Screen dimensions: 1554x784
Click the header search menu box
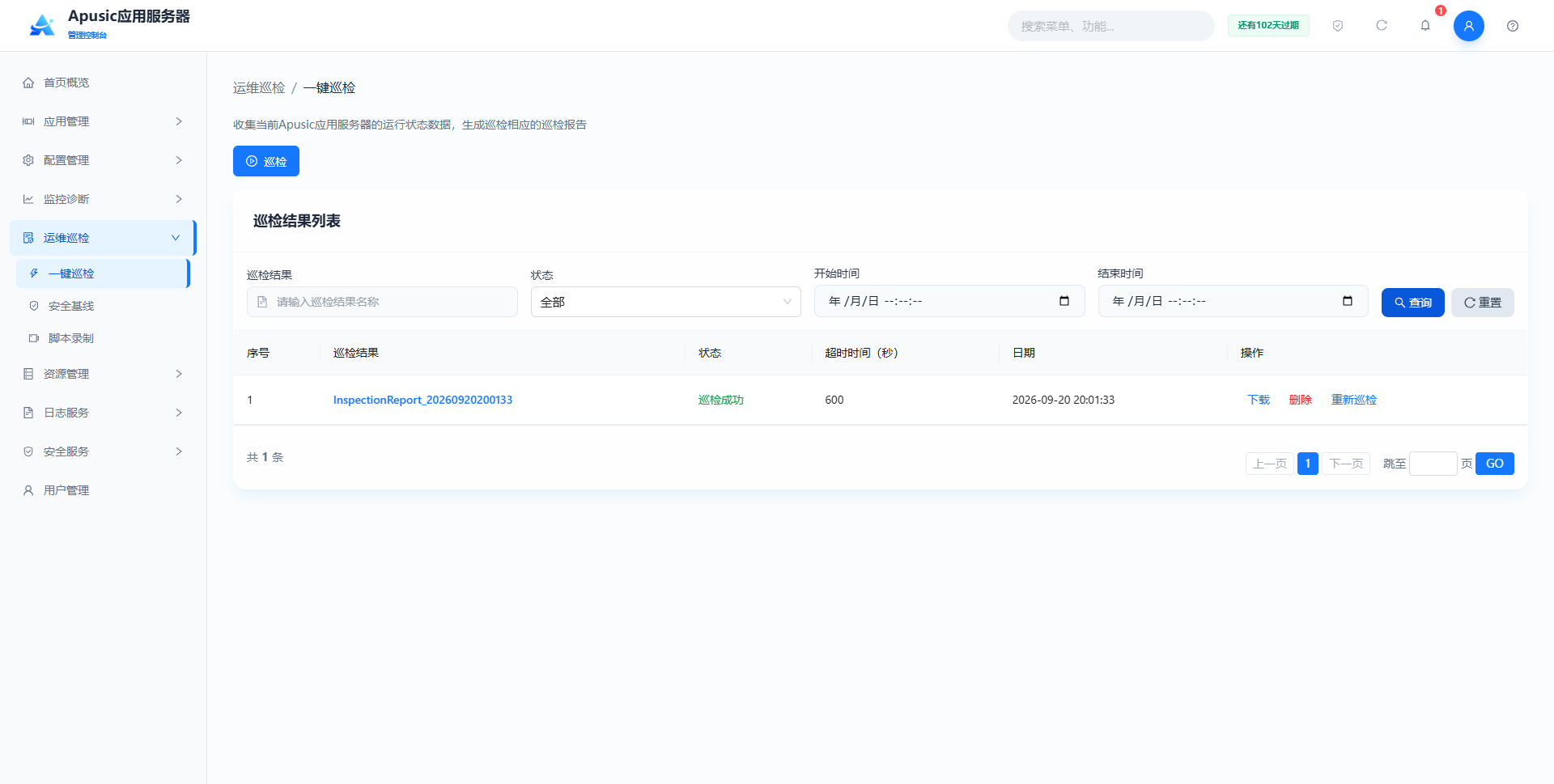pyautogui.click(x=1110, y=26)
